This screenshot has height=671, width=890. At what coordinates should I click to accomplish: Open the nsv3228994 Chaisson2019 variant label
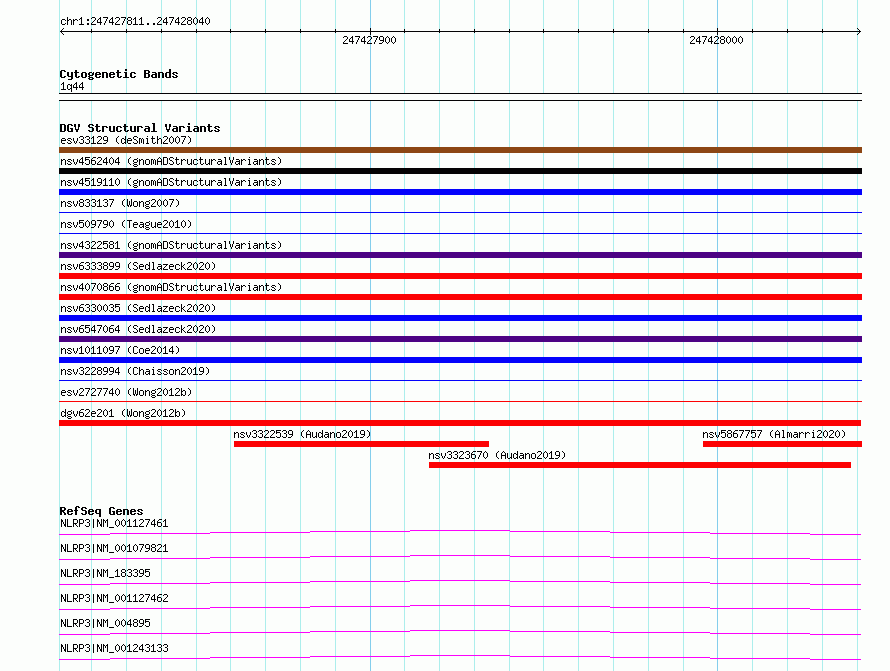tap(134, 371)
